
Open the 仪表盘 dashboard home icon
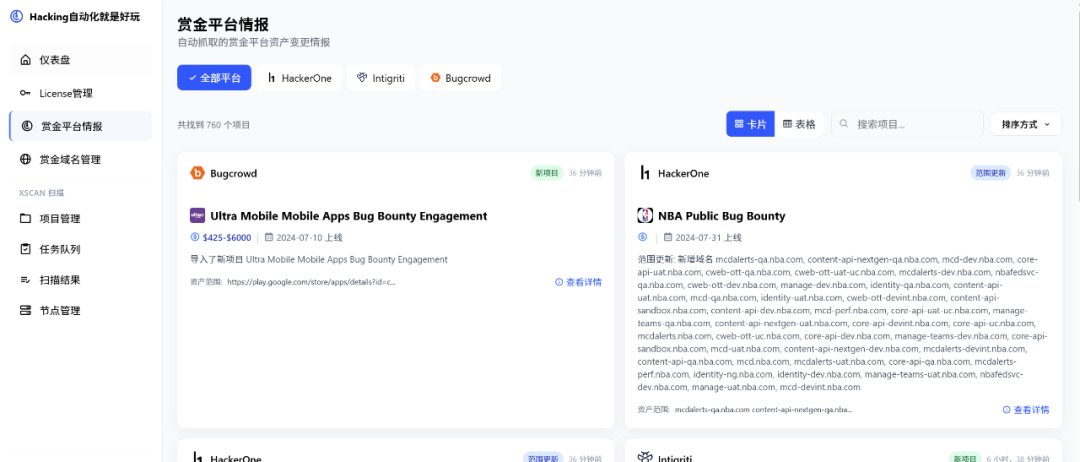point(25,60)
